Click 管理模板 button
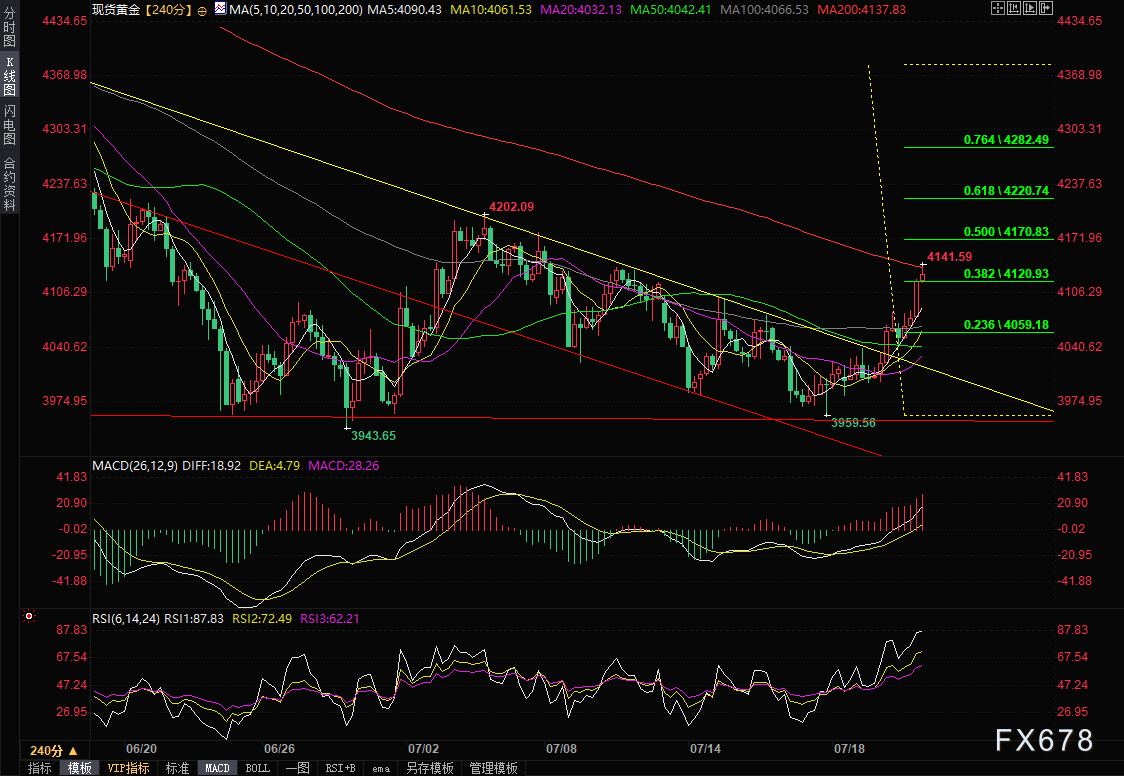The image size is (1124, 776). pos(493,768)
